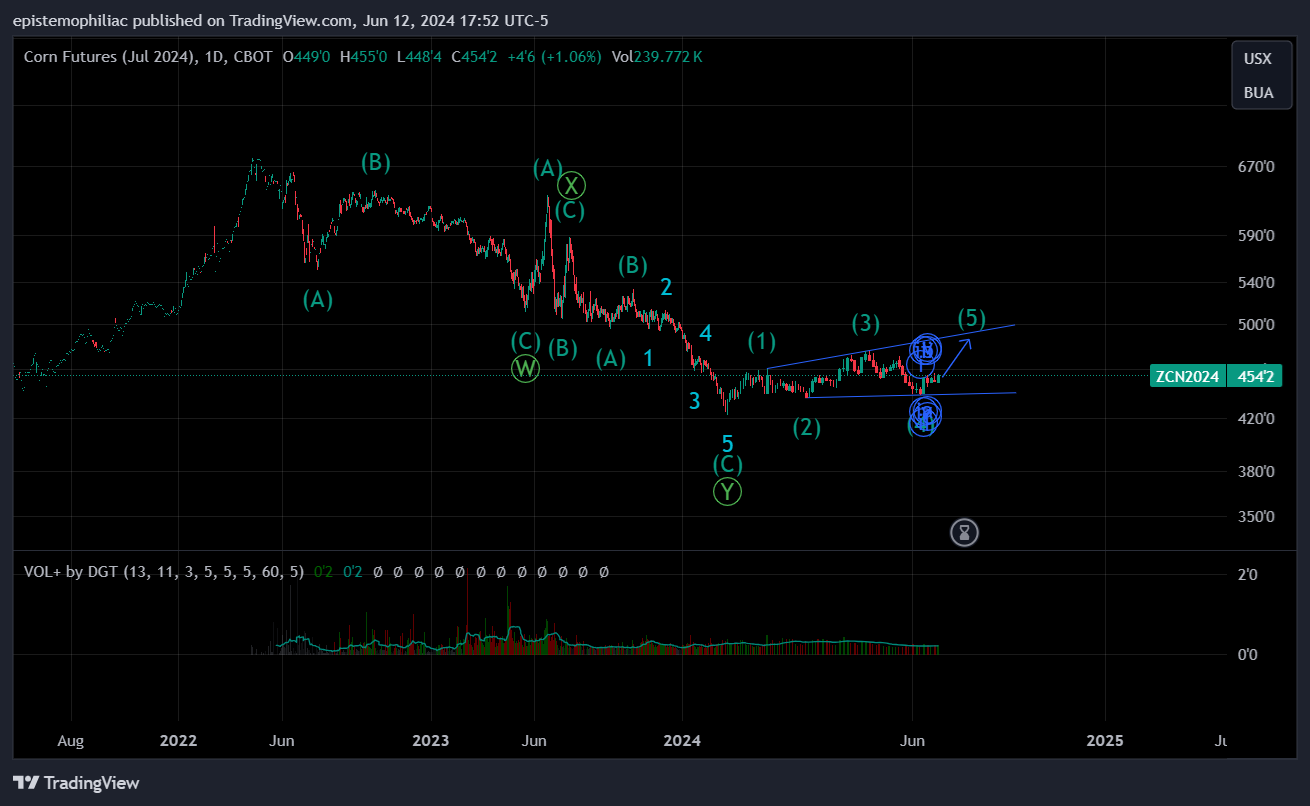
Task: Select the cyan wave 3 label
Action: point(694,402)
